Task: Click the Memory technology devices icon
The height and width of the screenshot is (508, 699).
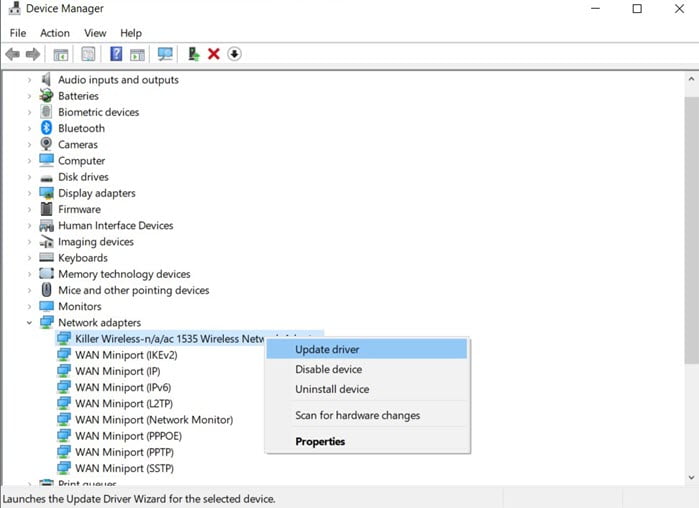Action: pyautogui.click(x=46, y=273)
